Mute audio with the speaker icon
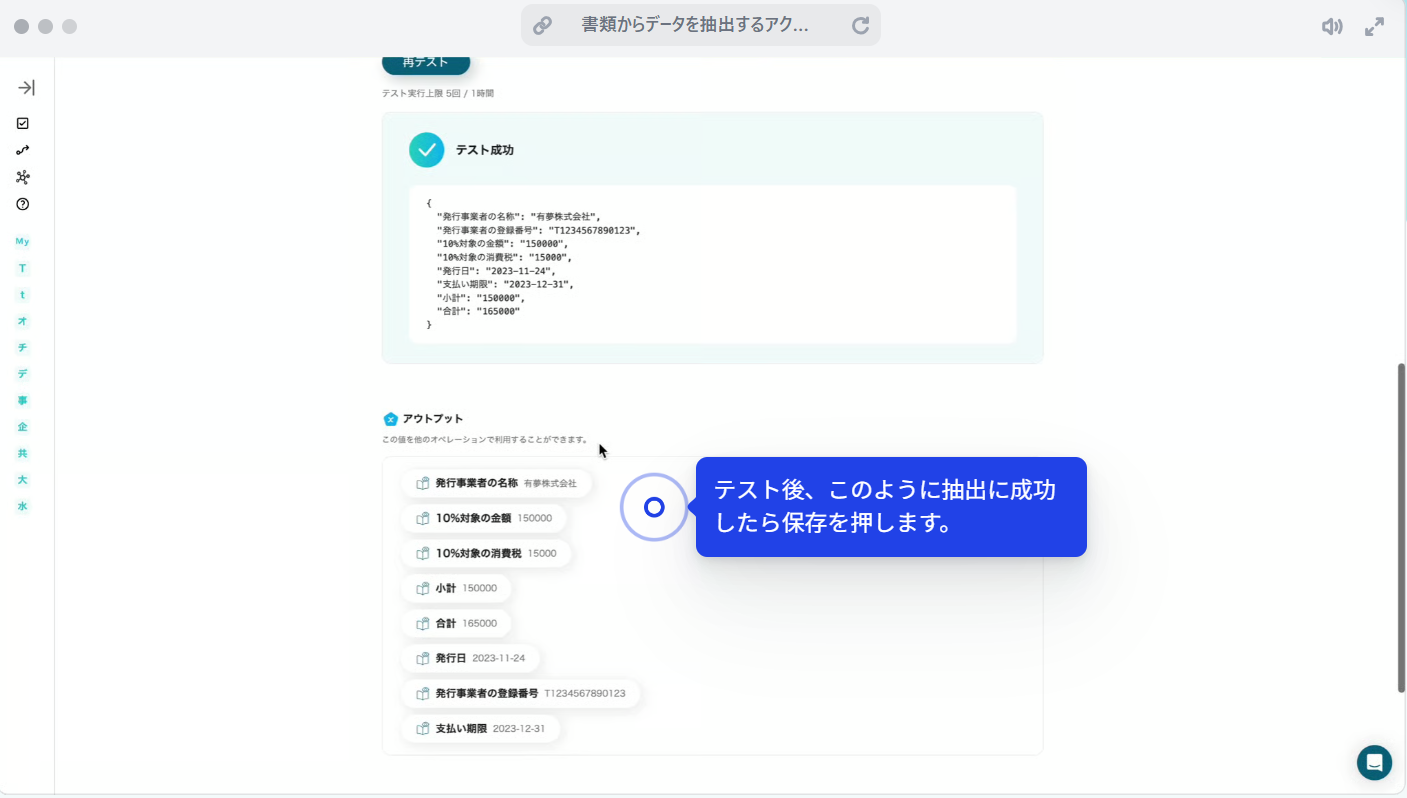Image resolution: width=1407 pixels, height=798 pixels. (x=1331, y=27)
